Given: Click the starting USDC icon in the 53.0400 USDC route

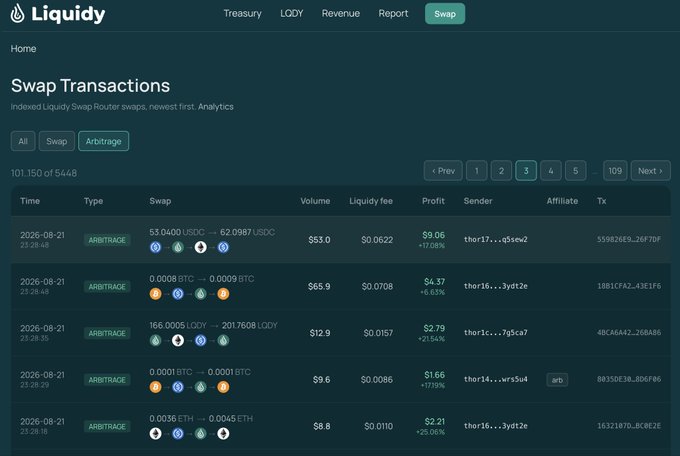Looking at the screenshot, I should pos(155,247).
